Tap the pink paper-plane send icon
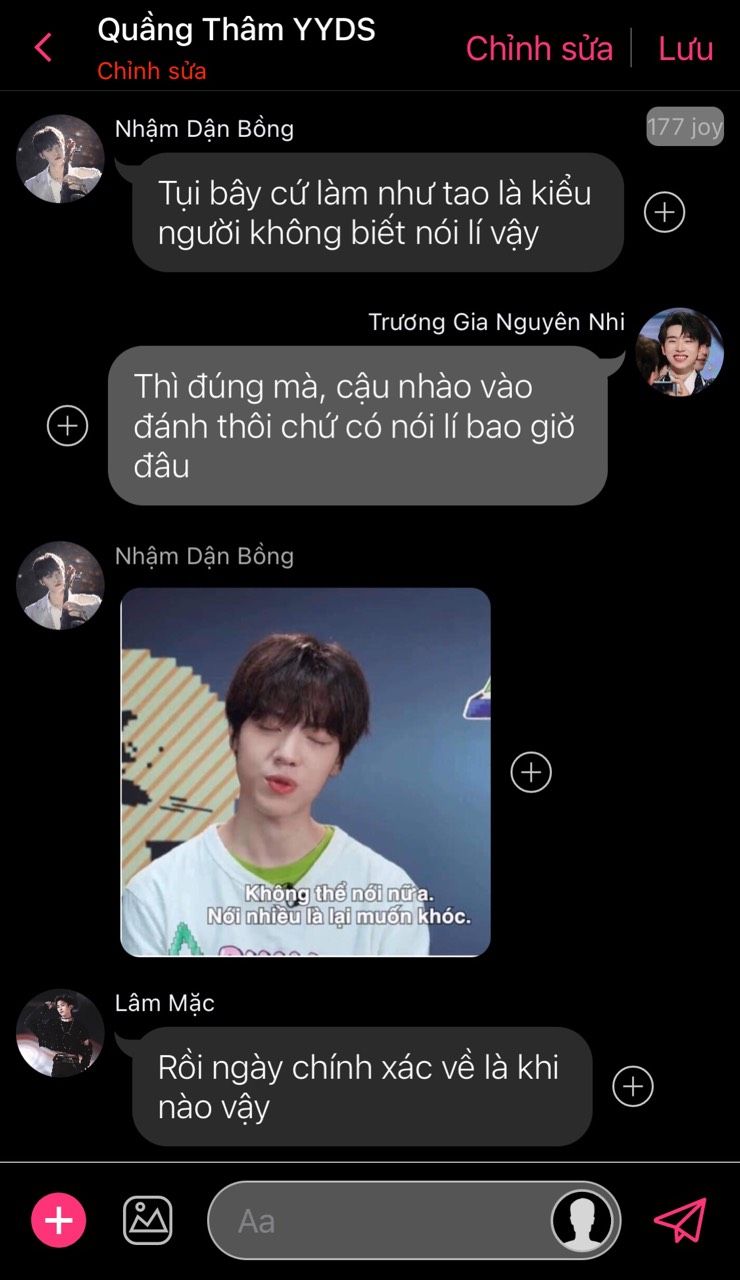This screenshot has height=1280, width=740. 680,1220
